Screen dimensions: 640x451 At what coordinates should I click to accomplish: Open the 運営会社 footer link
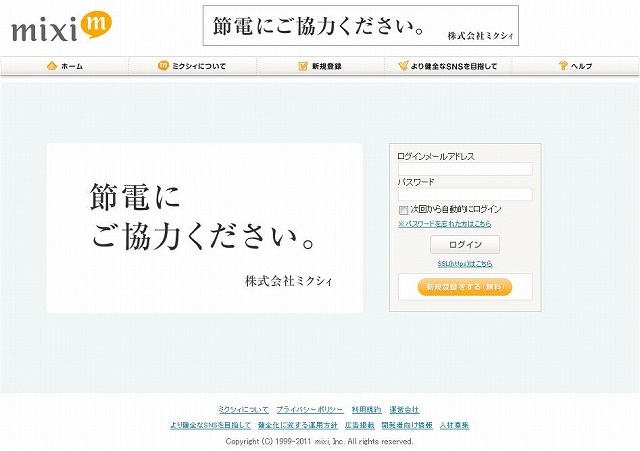tap(404, 409)
